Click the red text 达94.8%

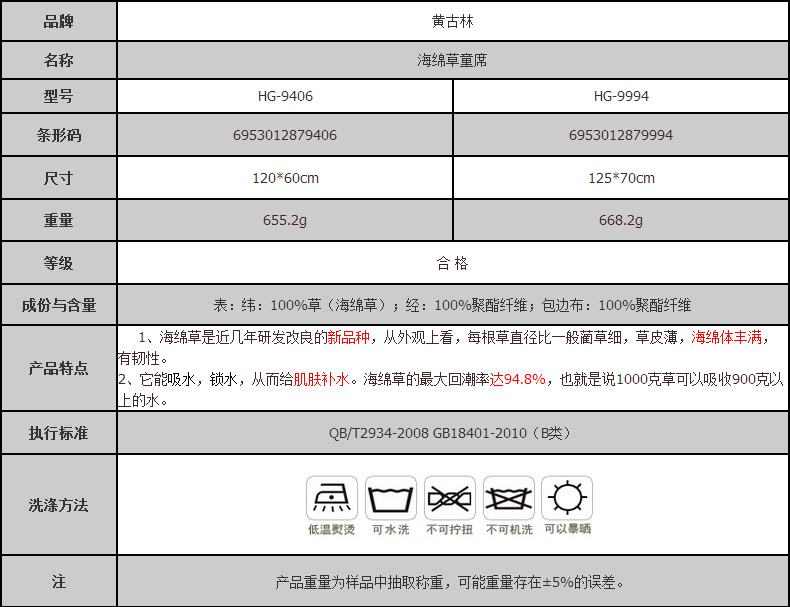517,379
